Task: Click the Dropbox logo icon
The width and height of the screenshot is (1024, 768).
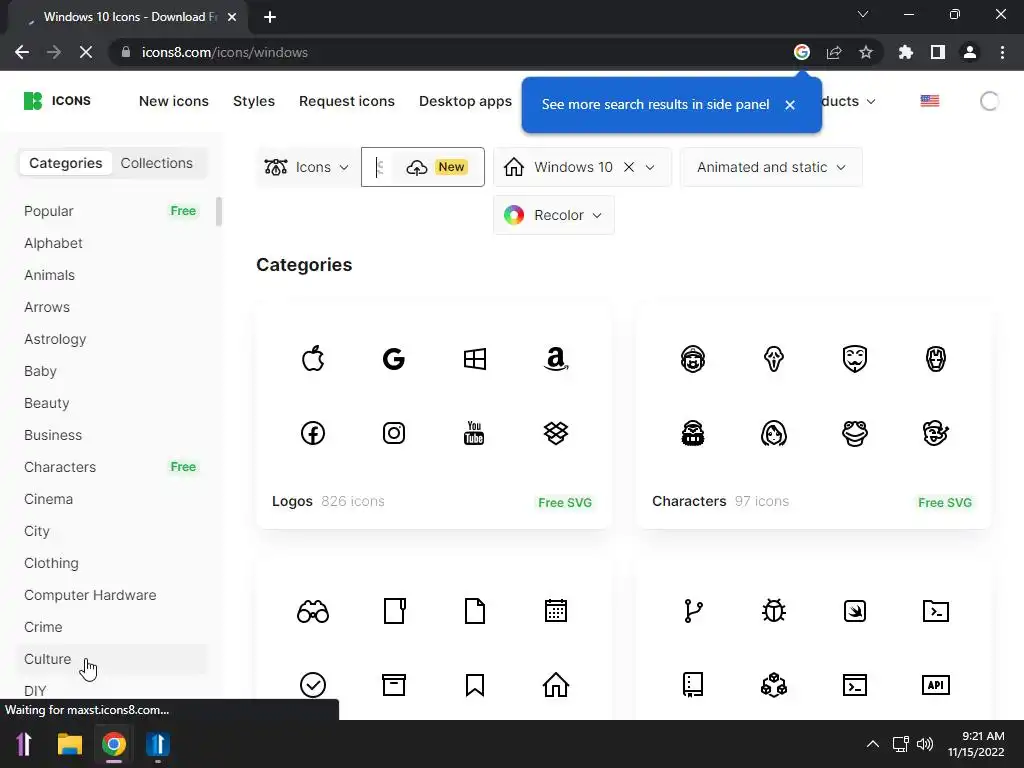Action: pyautogui.click(x=556, y=433)
